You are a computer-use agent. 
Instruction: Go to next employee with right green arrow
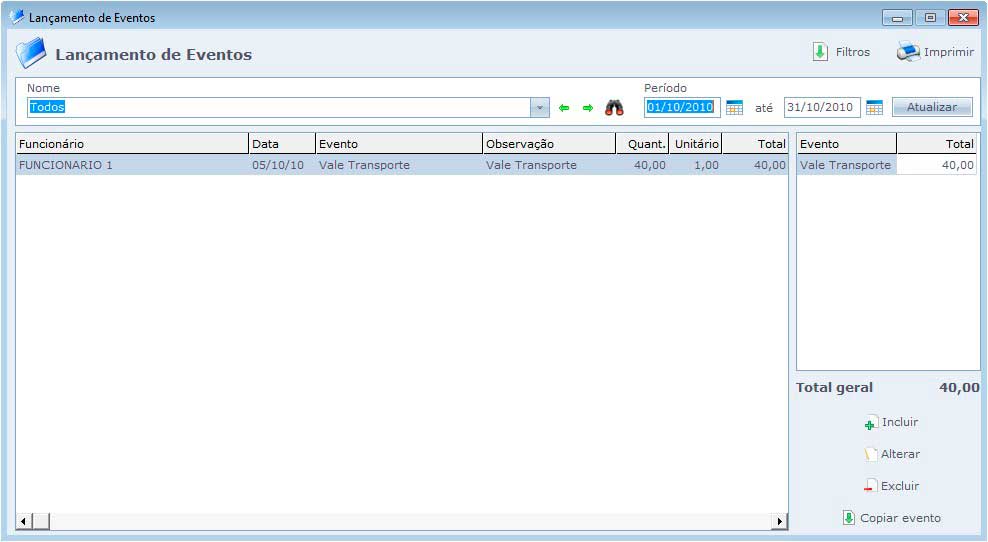pos(588,108)
